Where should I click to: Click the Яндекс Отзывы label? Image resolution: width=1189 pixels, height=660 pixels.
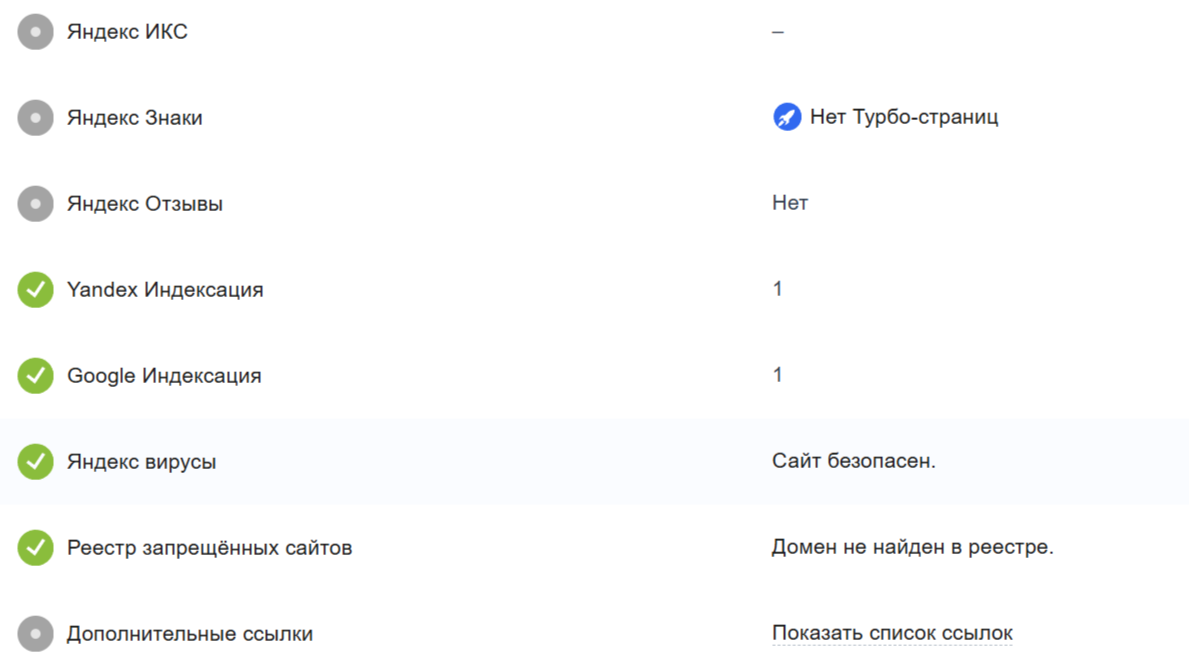[145, 204]
